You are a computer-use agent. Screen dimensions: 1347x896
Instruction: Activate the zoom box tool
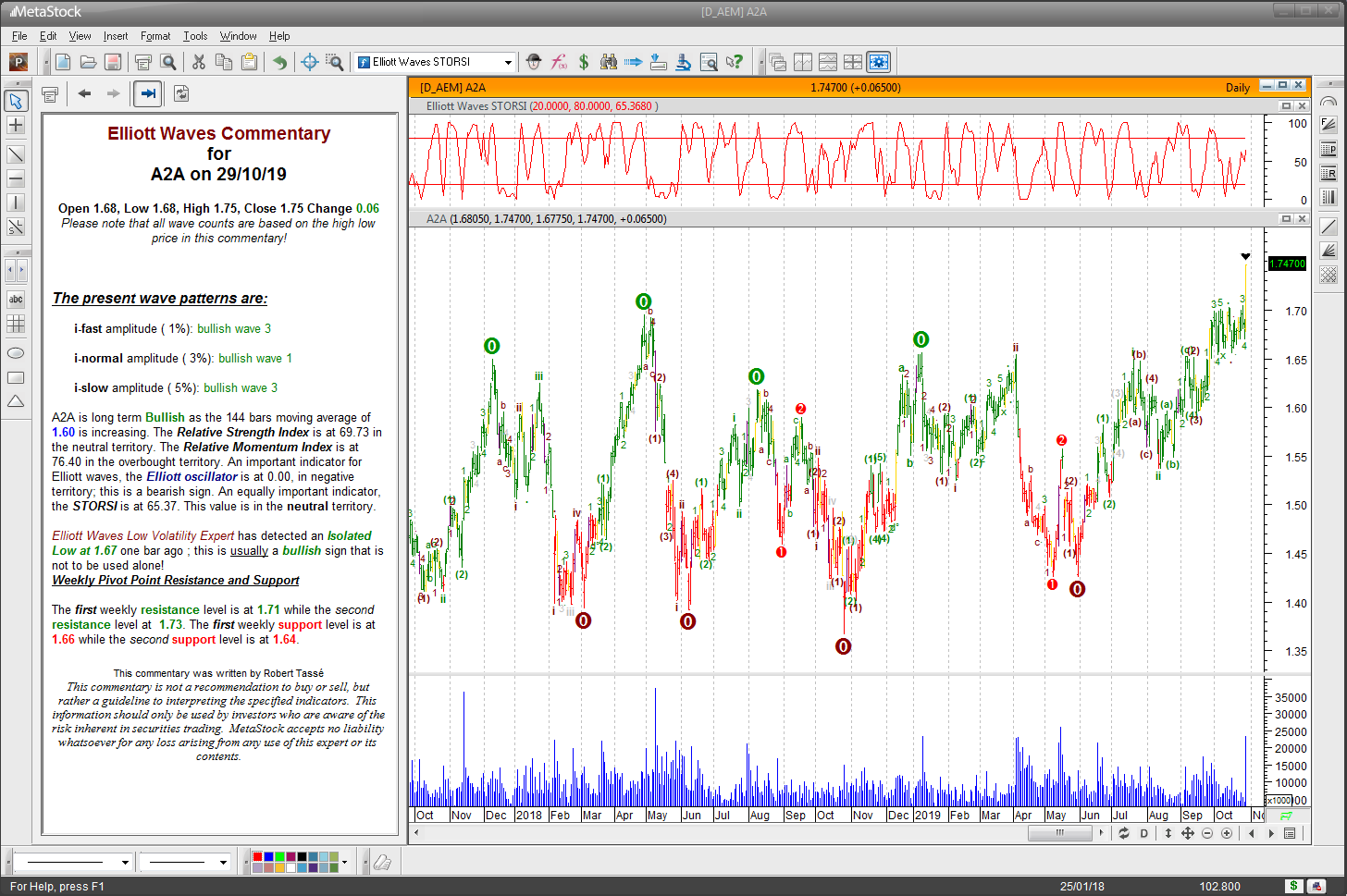click(x=335, y=62)
